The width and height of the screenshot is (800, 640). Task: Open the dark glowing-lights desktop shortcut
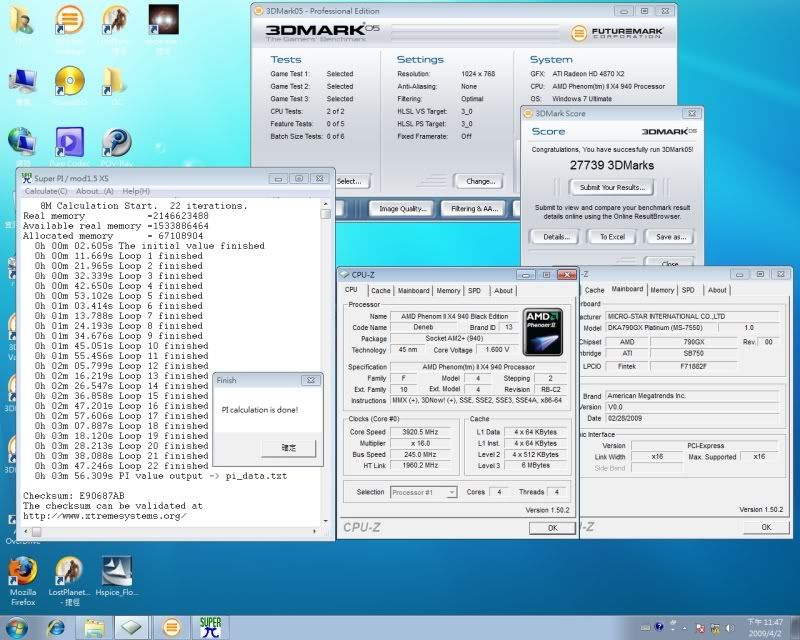pyautogui.click(x=163, y=19)
